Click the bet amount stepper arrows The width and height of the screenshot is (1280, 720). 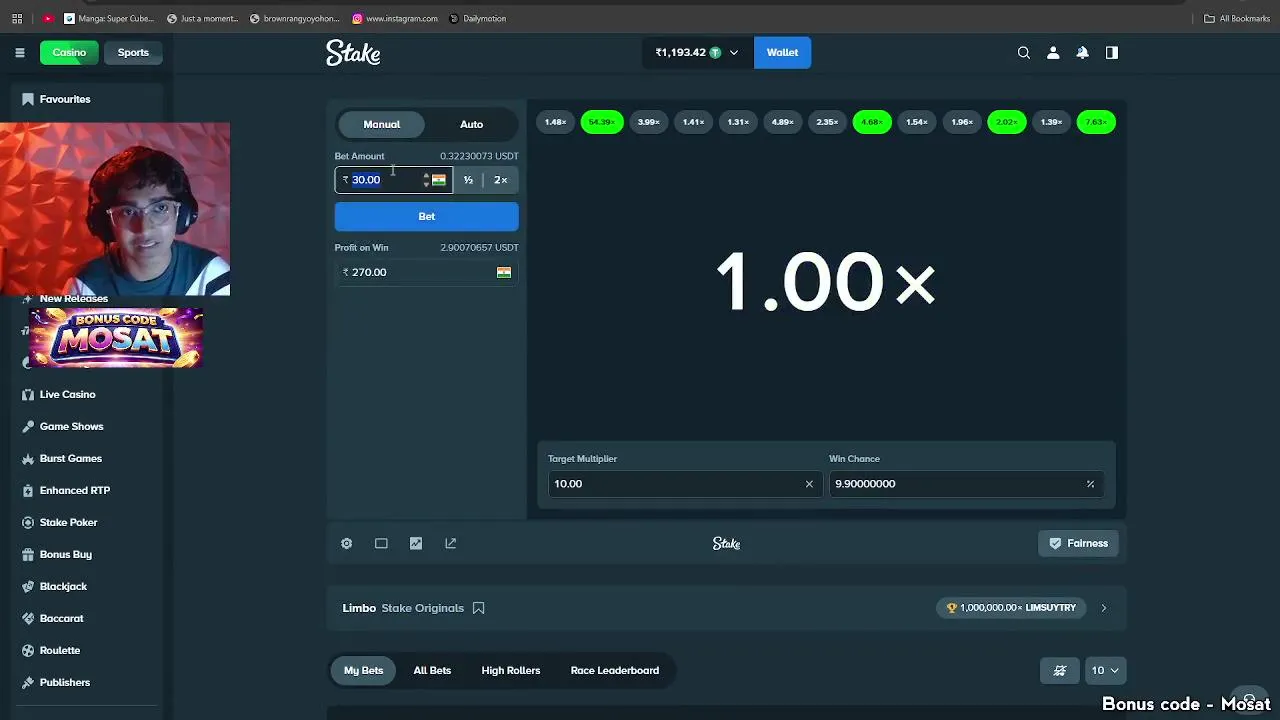pos(426,180)
